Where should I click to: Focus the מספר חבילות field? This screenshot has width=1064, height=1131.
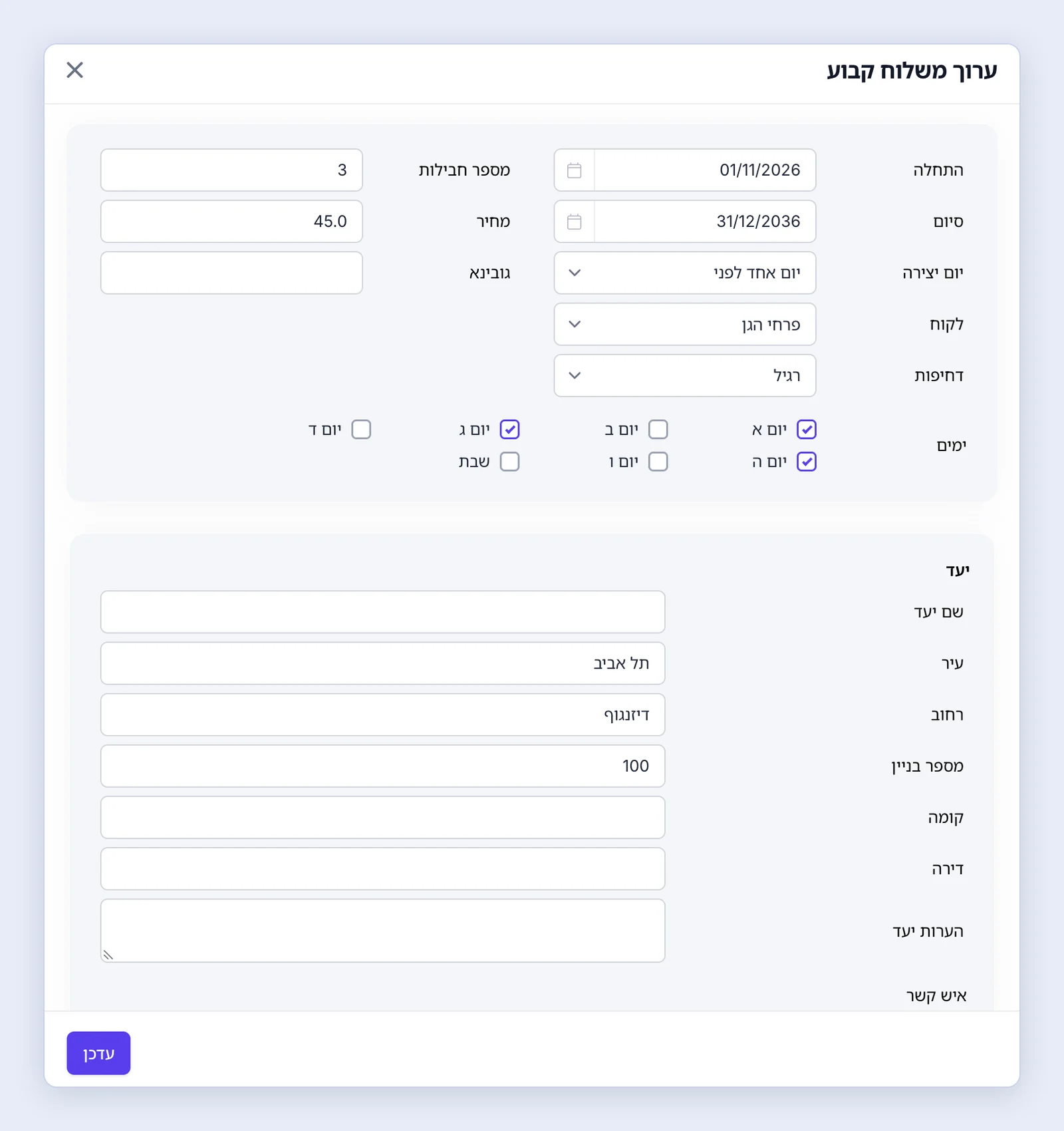click(231, 170)
